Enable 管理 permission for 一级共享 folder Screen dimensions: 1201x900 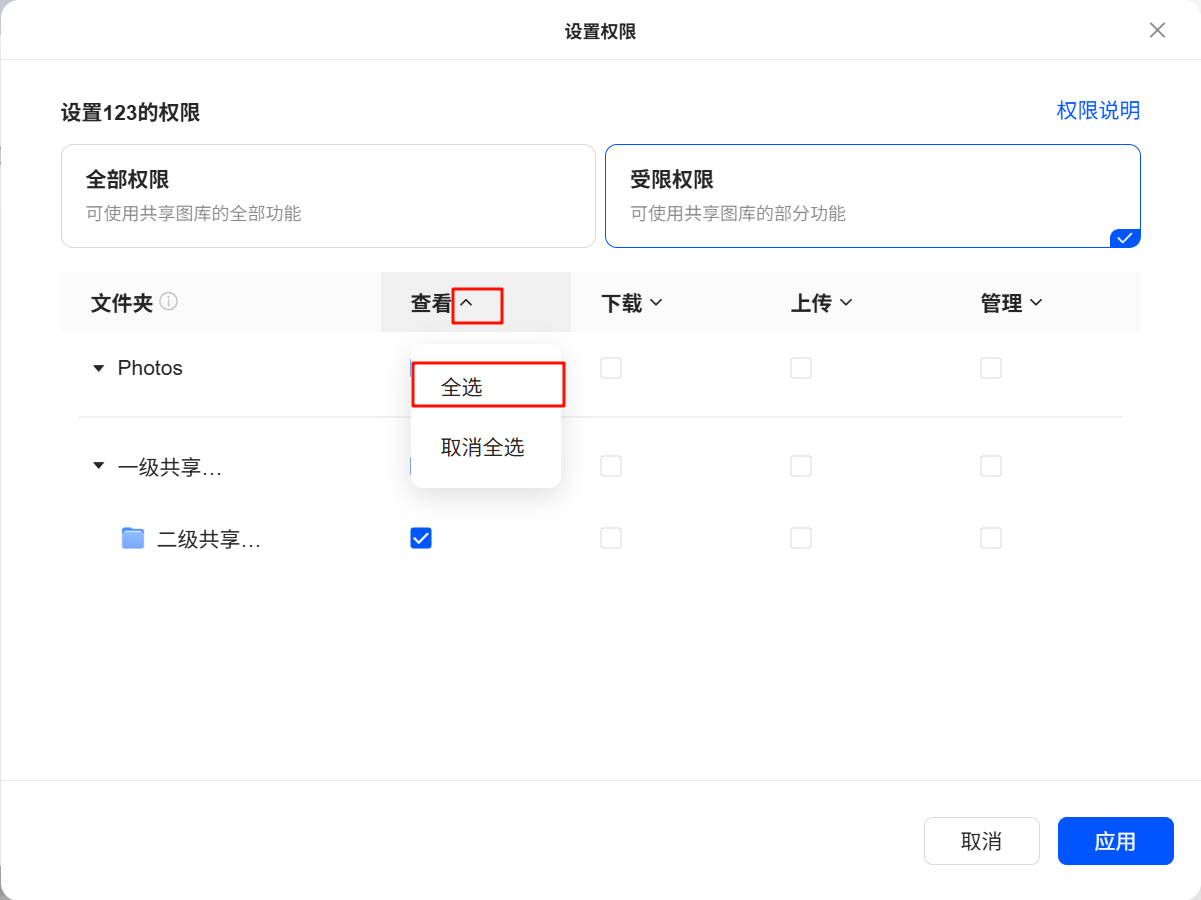(991, 466)
